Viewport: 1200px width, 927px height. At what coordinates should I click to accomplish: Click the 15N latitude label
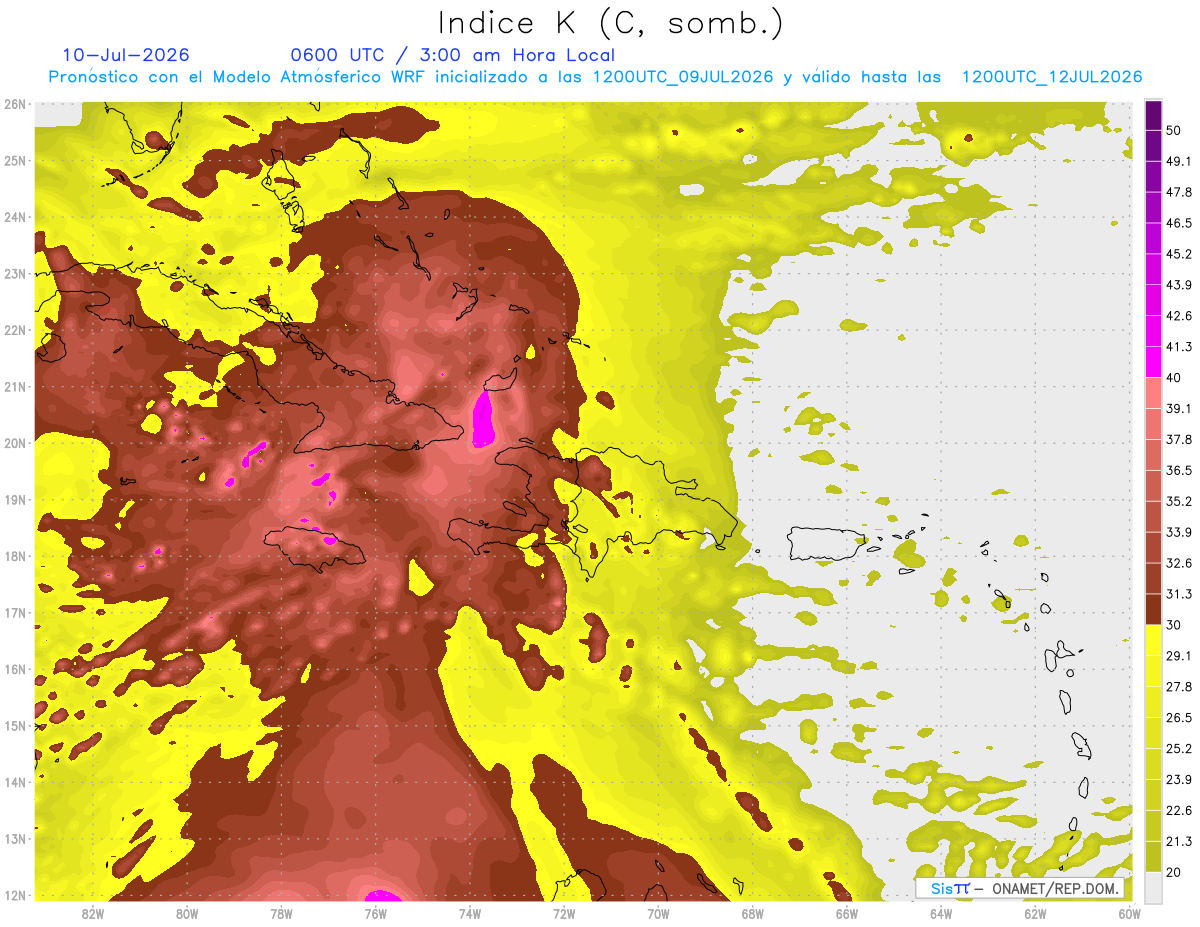pyautogui.click(x=14, y=725)
